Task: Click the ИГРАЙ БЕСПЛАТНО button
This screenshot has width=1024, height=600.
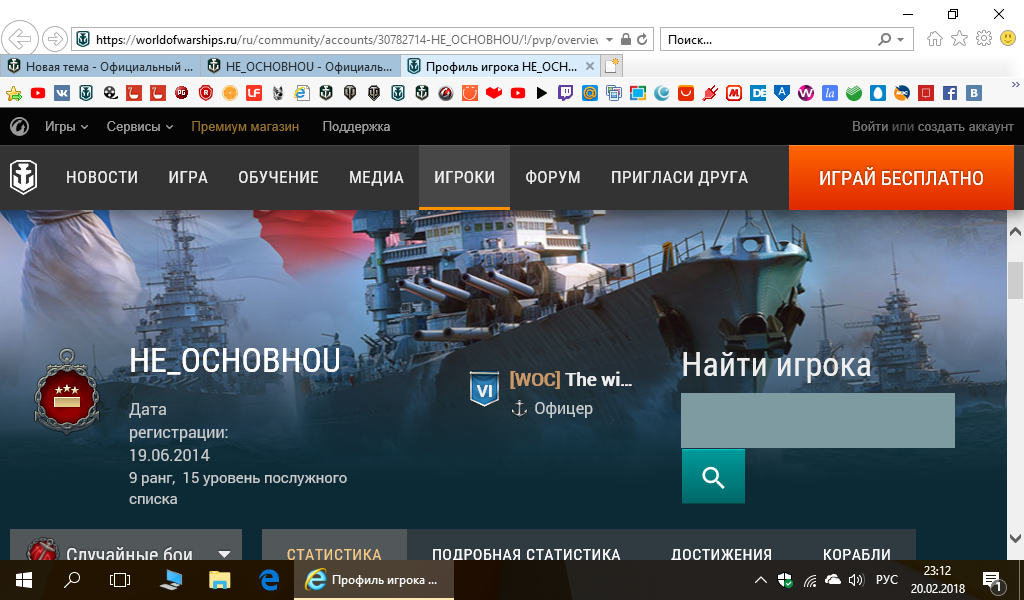Action: (x=901, y=178)
